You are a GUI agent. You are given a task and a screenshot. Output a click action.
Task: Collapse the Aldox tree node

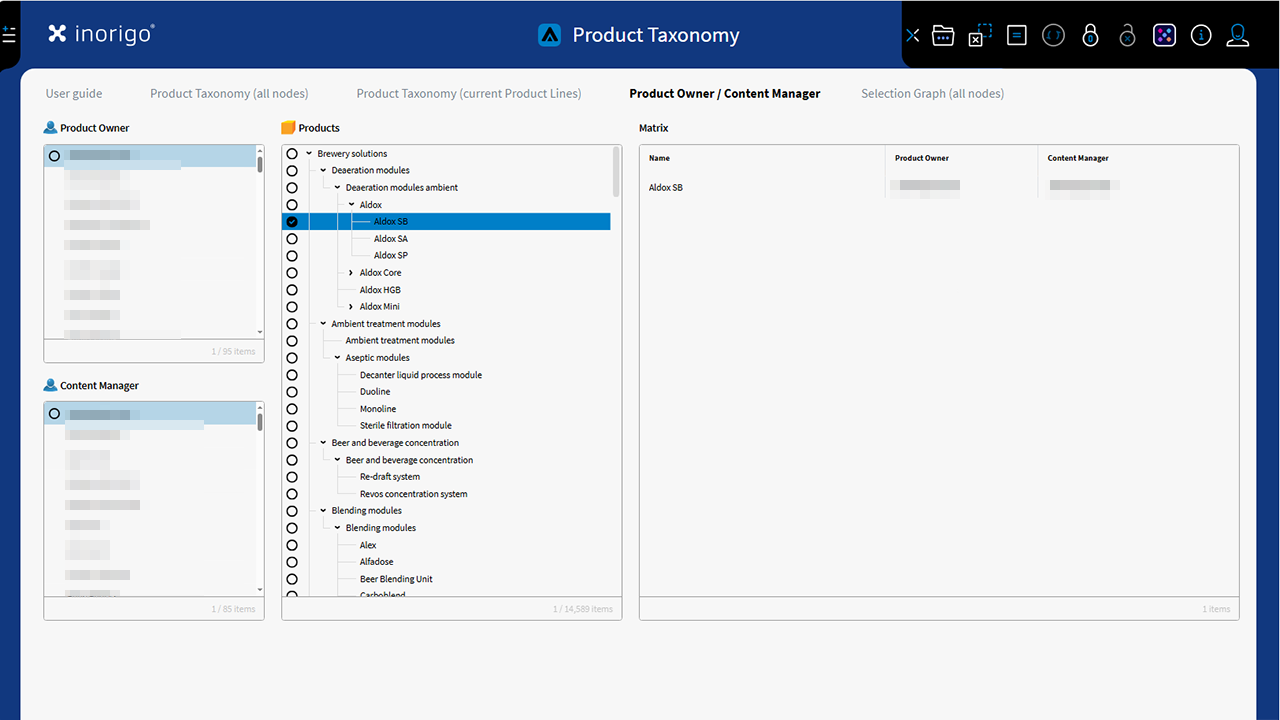(351, 205)
